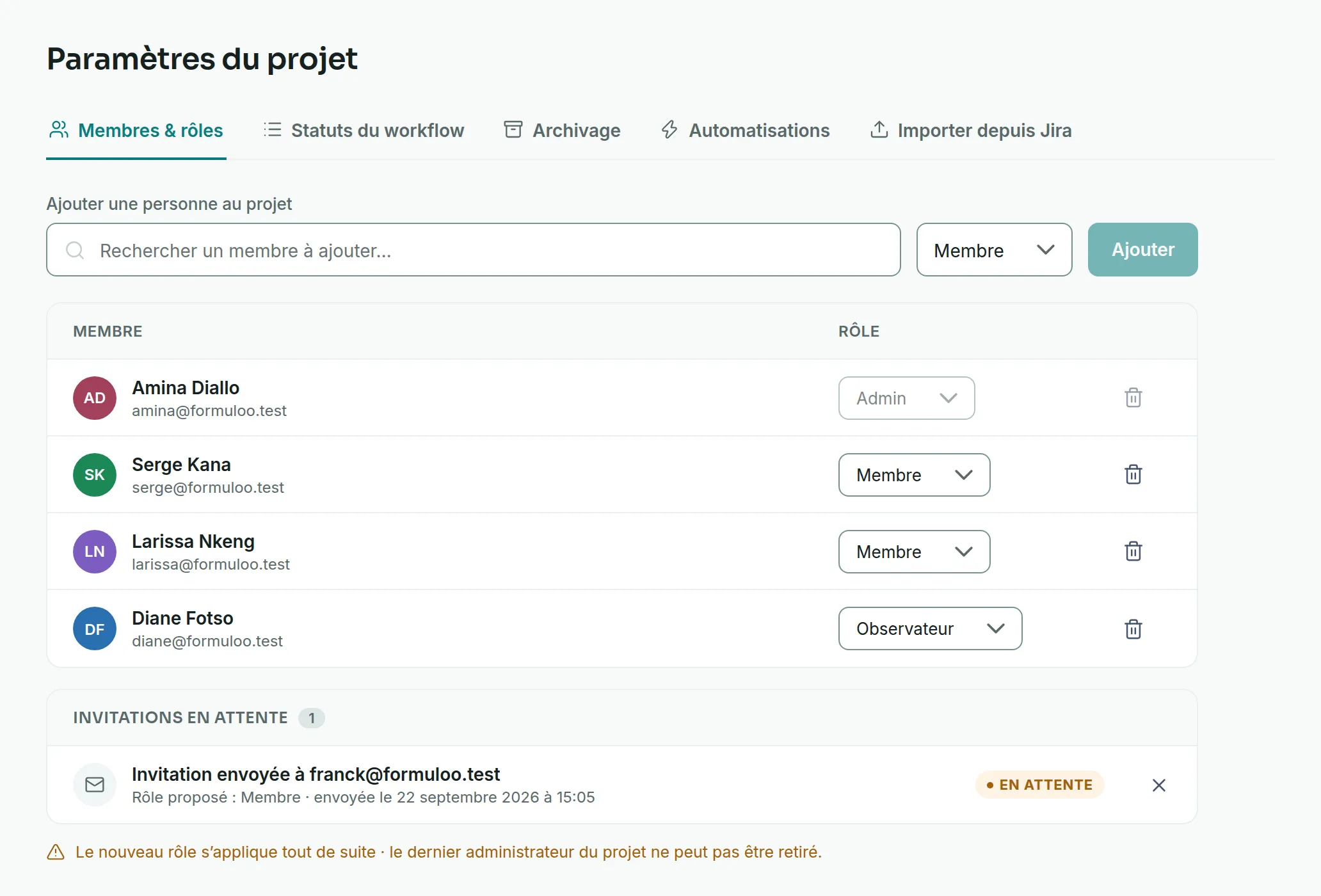Image resolution: width=1321 pixels, height=896 pixels.
Task: Switch to the Membres & rôles tab
Action: click(136, 131)
